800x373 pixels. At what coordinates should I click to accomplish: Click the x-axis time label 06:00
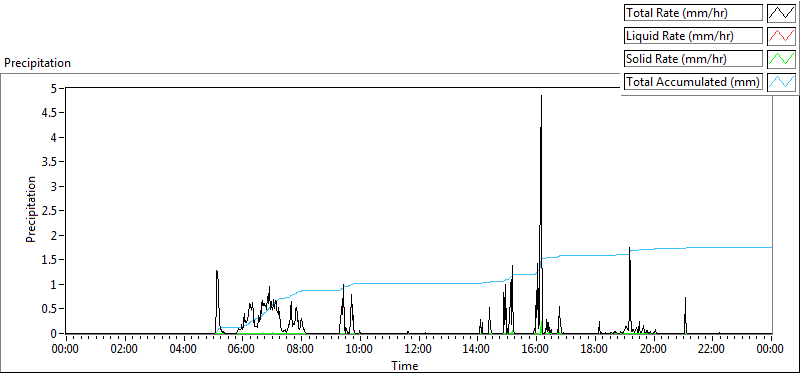point(242,350)
